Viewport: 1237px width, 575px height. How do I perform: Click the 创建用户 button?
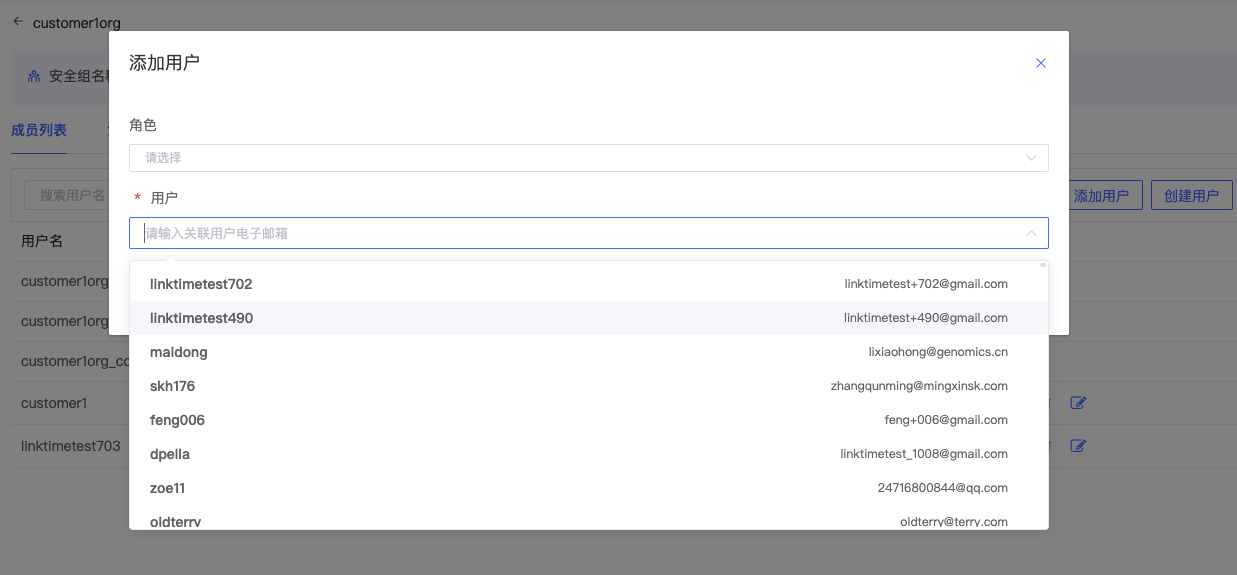coord(1191,195)
